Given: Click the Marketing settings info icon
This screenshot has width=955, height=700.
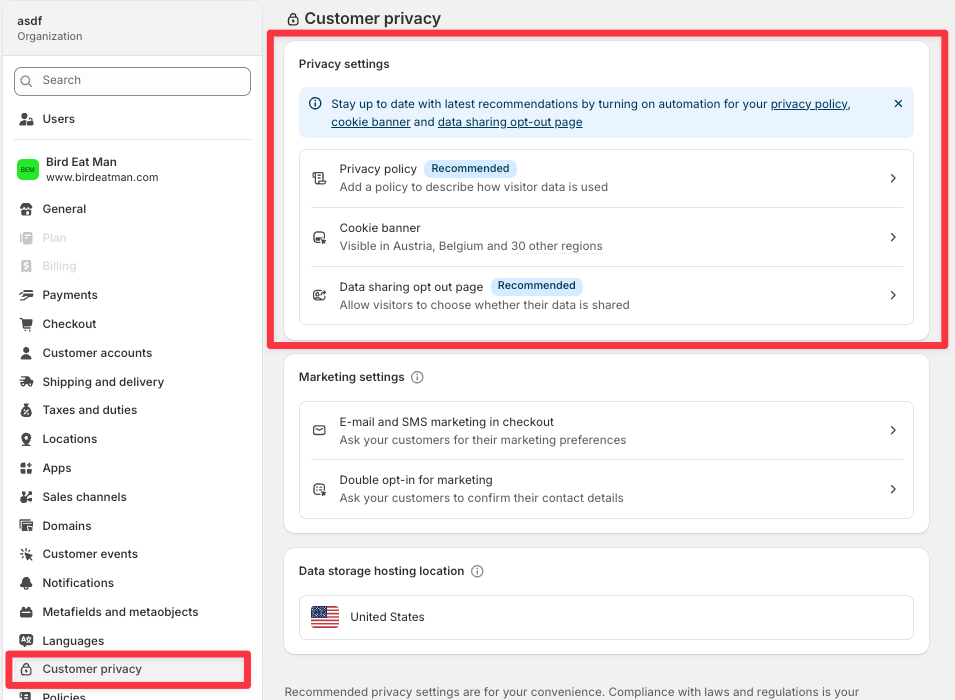Looking at the screenshot, I should (417, 377).
